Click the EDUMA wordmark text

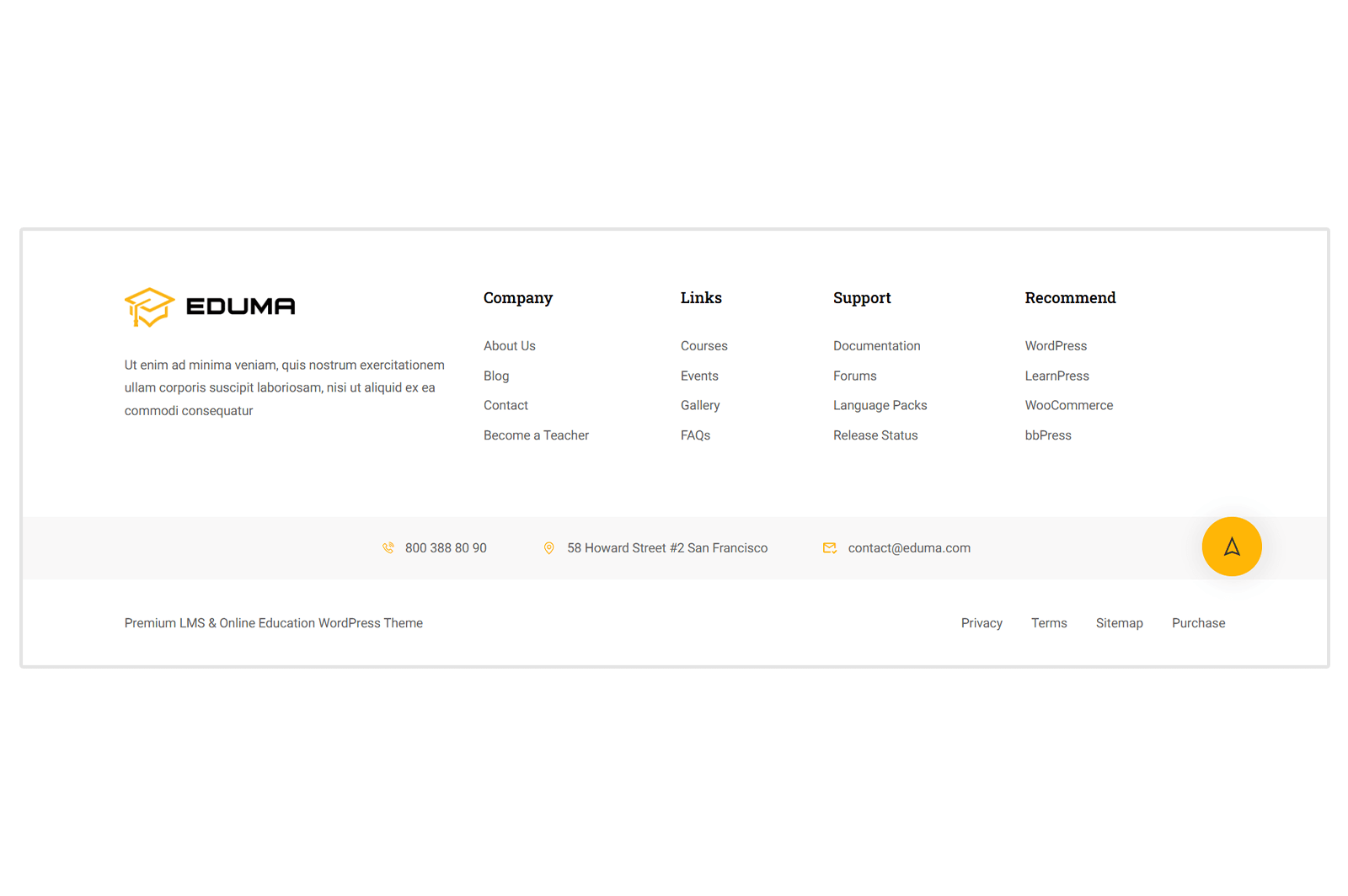[240, 307]
